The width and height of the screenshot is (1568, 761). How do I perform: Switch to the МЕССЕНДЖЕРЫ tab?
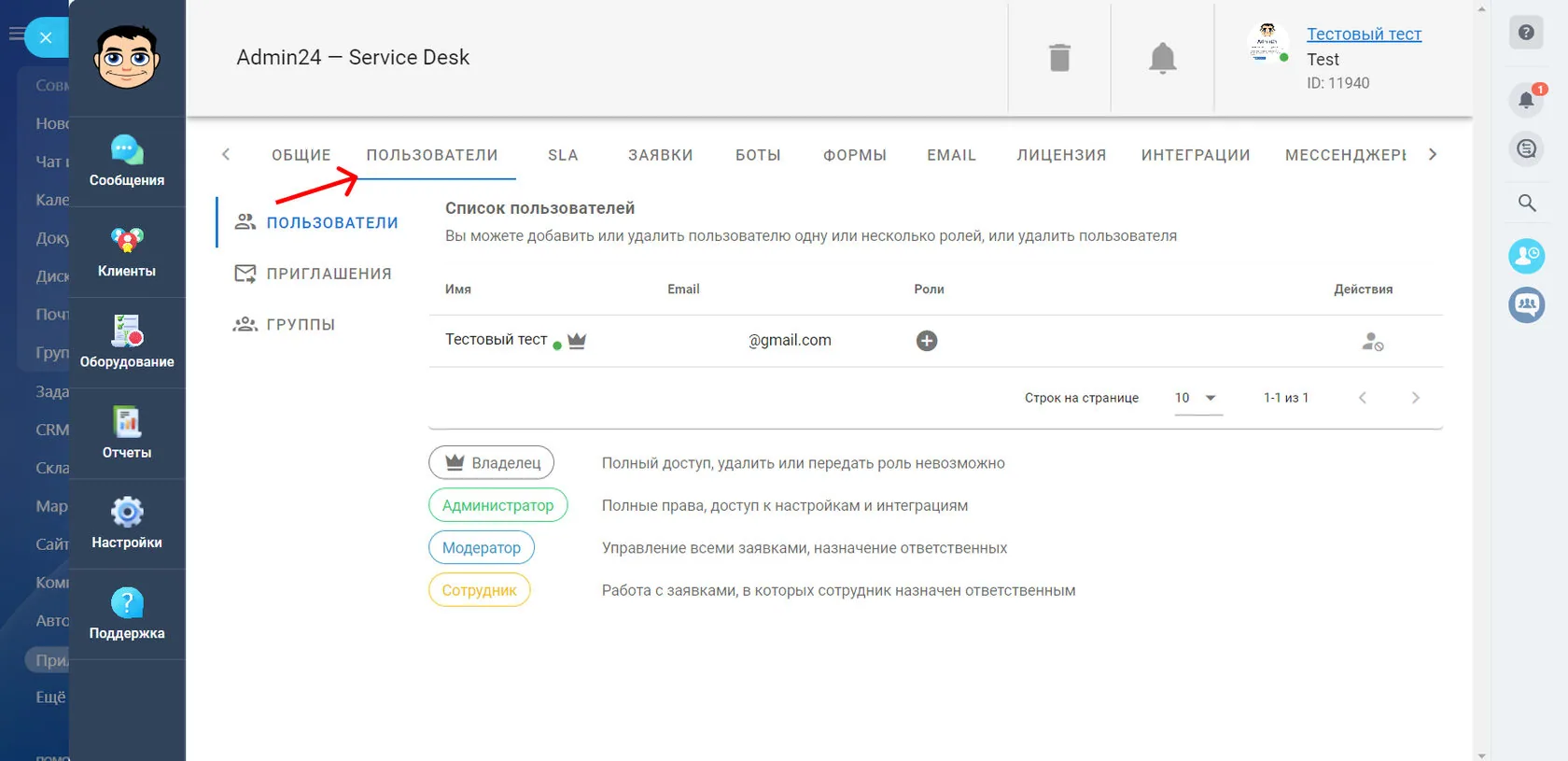click(1345, 155)
